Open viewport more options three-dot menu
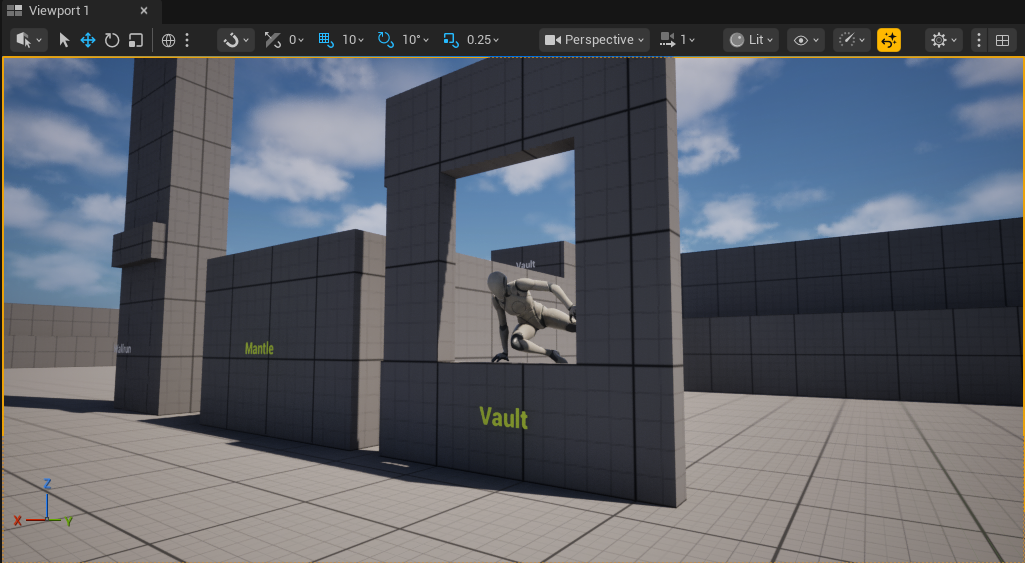1025x563 pixels. click(979, 40)
